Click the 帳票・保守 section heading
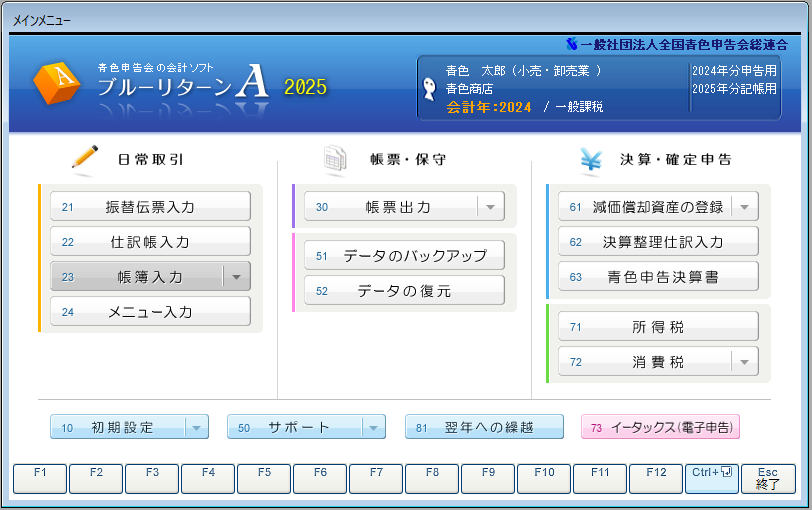This screenshot has height=510, width=812. pyautogui.click(x=408, y=159)
